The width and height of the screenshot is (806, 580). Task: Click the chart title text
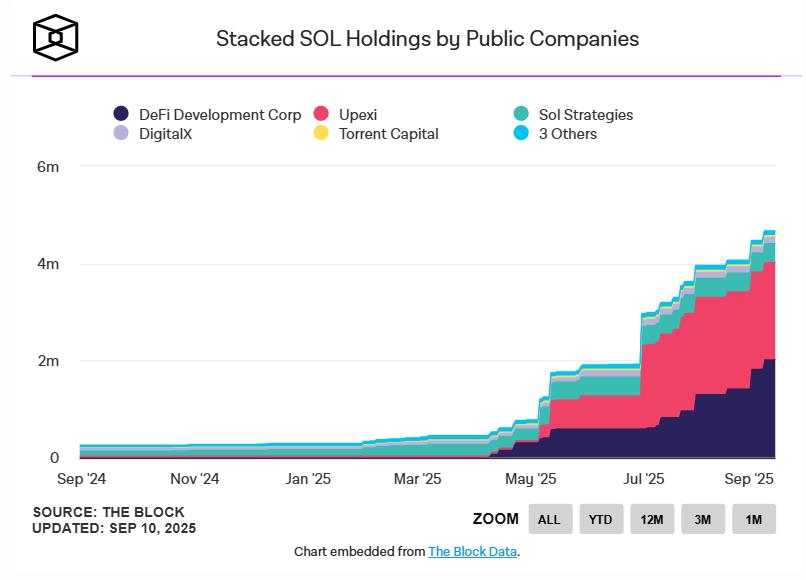(x=427, y=39)
